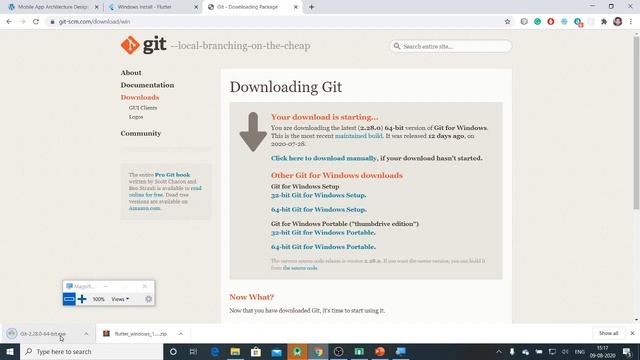Click the Windows taskbar search box
This screenshot has width=640, height=360.
coord(91,351)
